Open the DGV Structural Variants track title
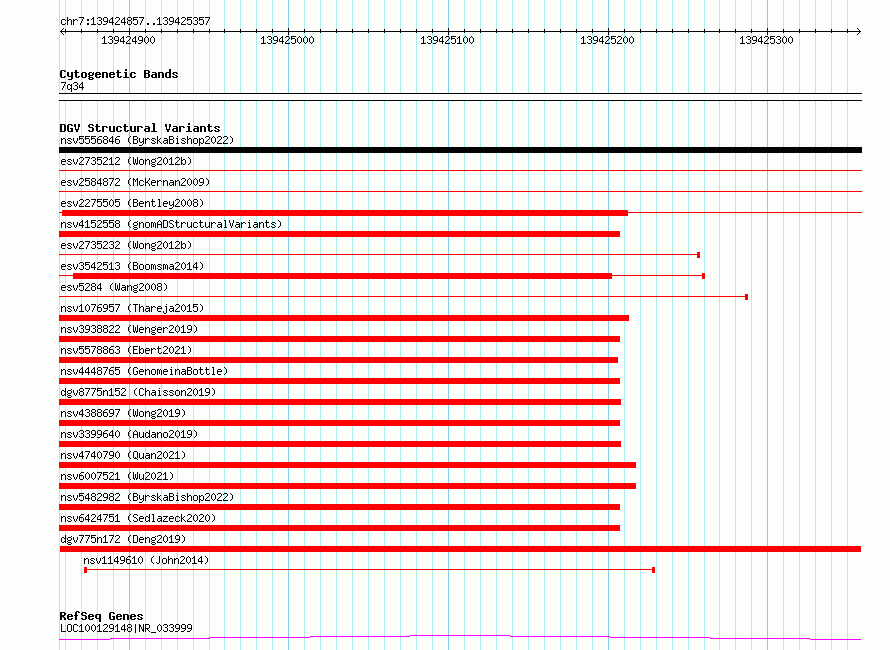 click(x=140, y=128)
